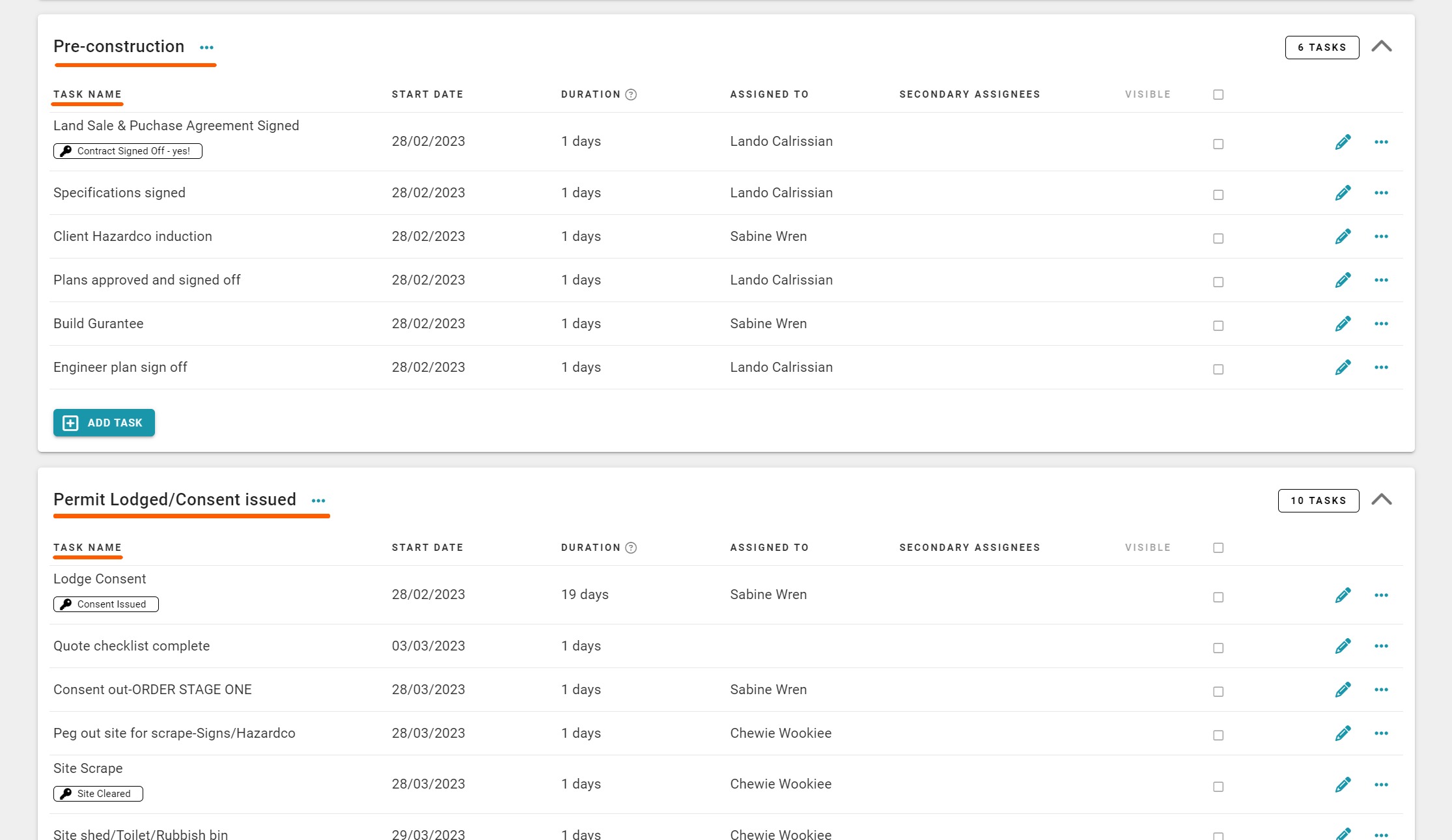Viewport: 1452px width, 840px height.
Task: Click help icon beside Pre-construction Duration header
Action: pos(630,94)
